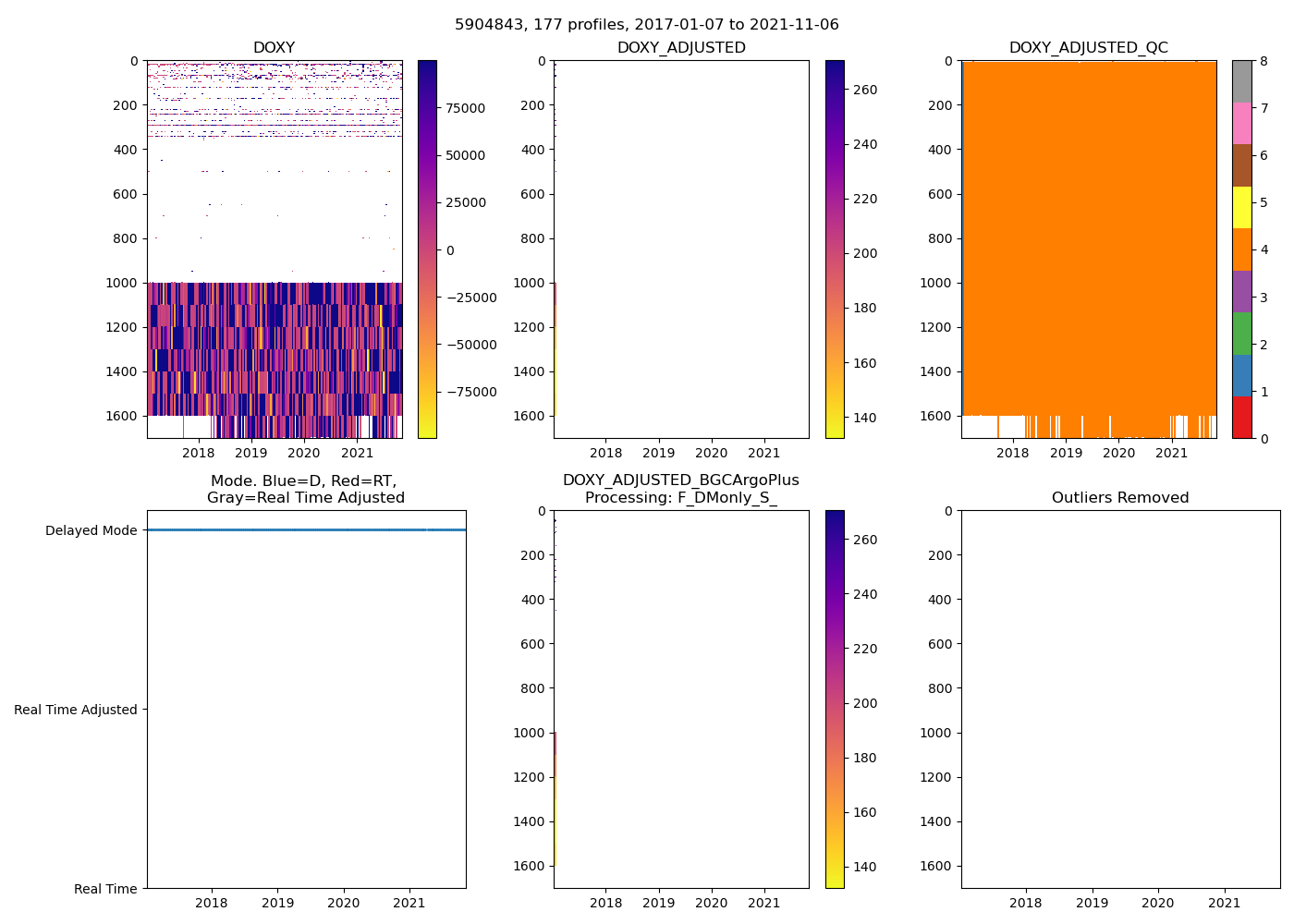Select the Real Time Adjusted axis label
Screen dimensions: 1294x924
tap(76, 710)
